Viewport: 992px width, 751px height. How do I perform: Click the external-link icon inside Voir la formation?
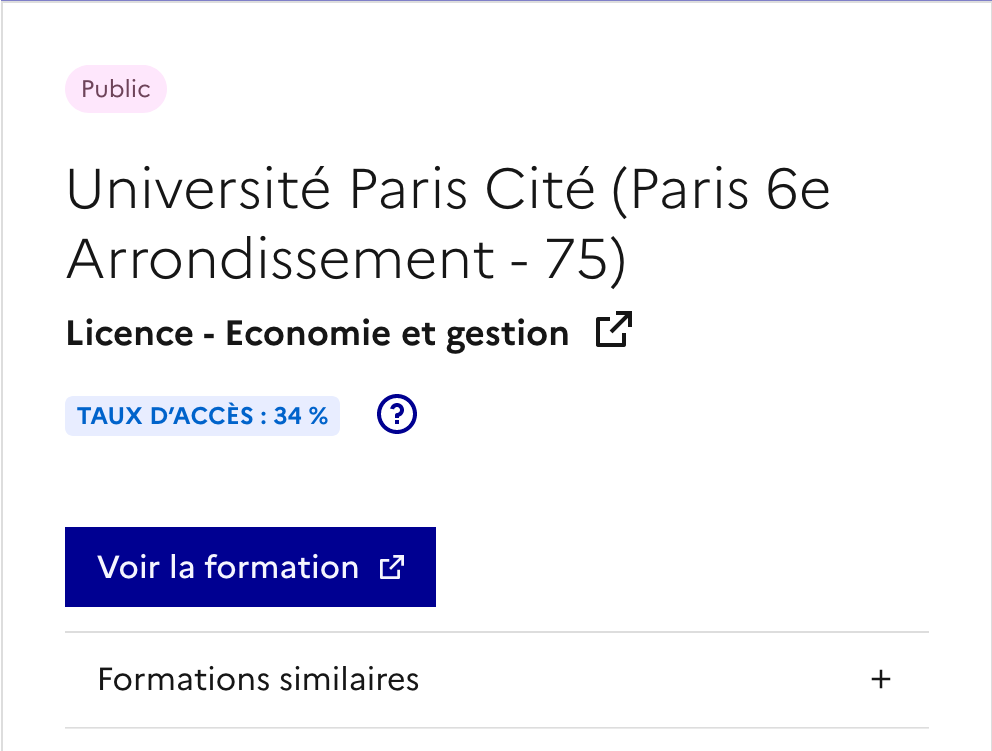[x=391, y=568]
